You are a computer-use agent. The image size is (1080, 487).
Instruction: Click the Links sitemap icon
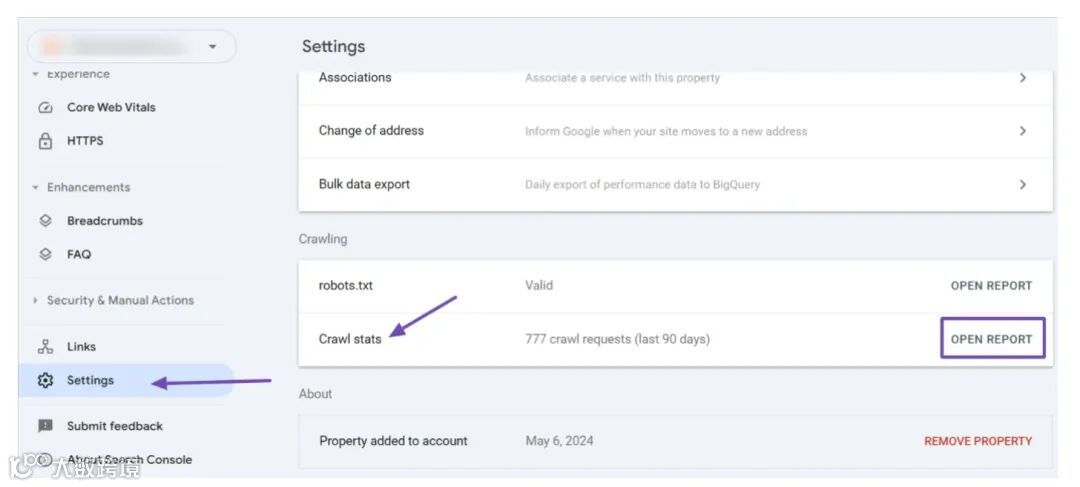pos(45,347)
